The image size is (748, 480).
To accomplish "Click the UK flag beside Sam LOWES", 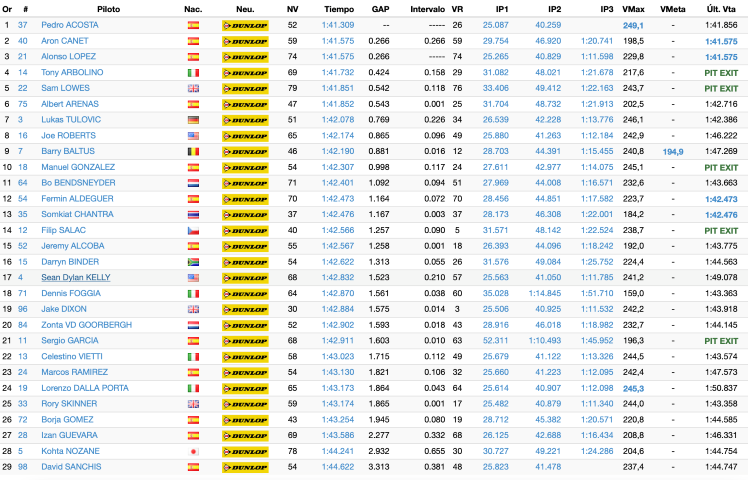I will click(193, 88).
